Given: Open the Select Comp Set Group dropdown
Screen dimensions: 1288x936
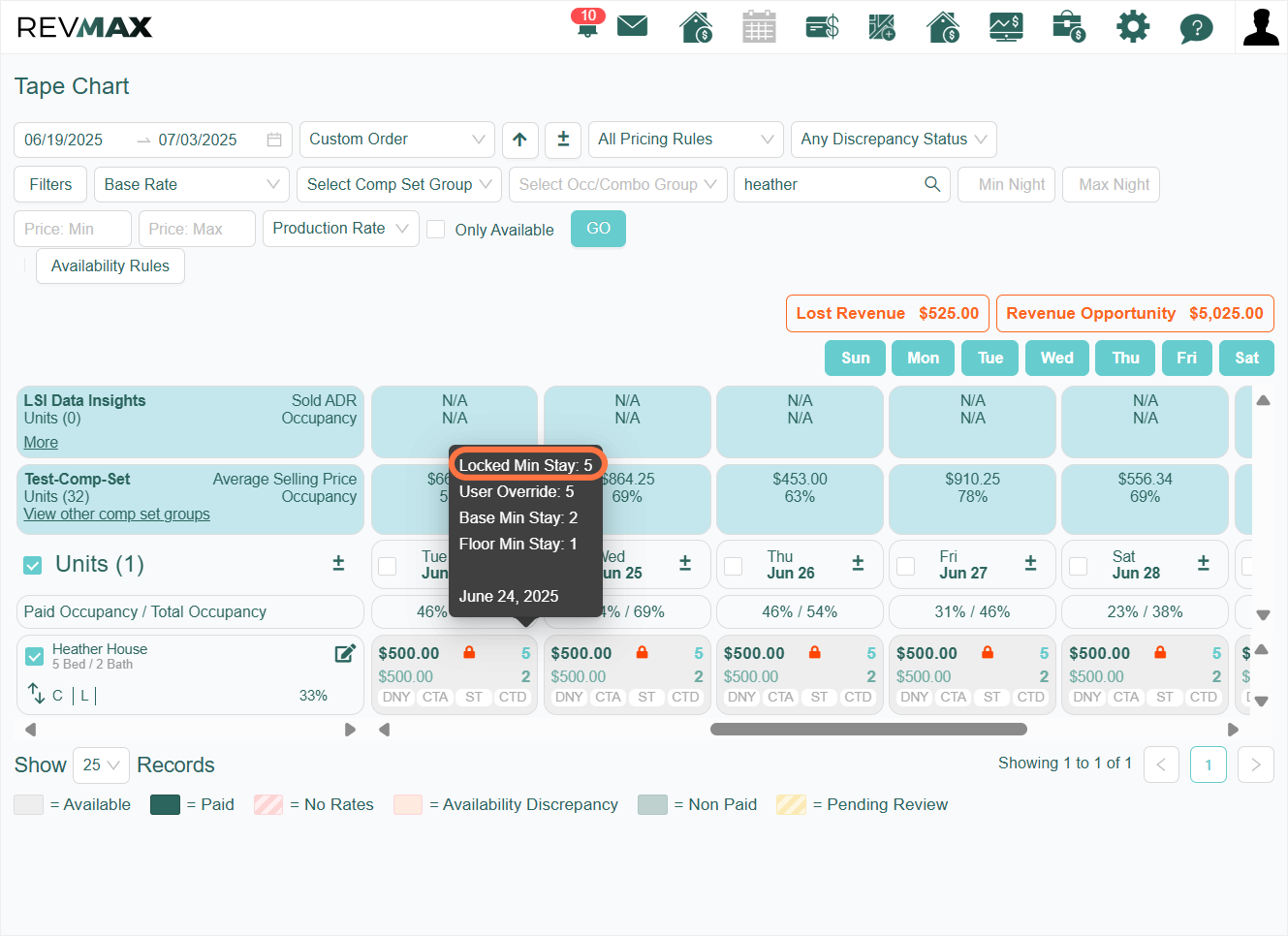Looking at the screenshot, I should (x=399, y=184).
